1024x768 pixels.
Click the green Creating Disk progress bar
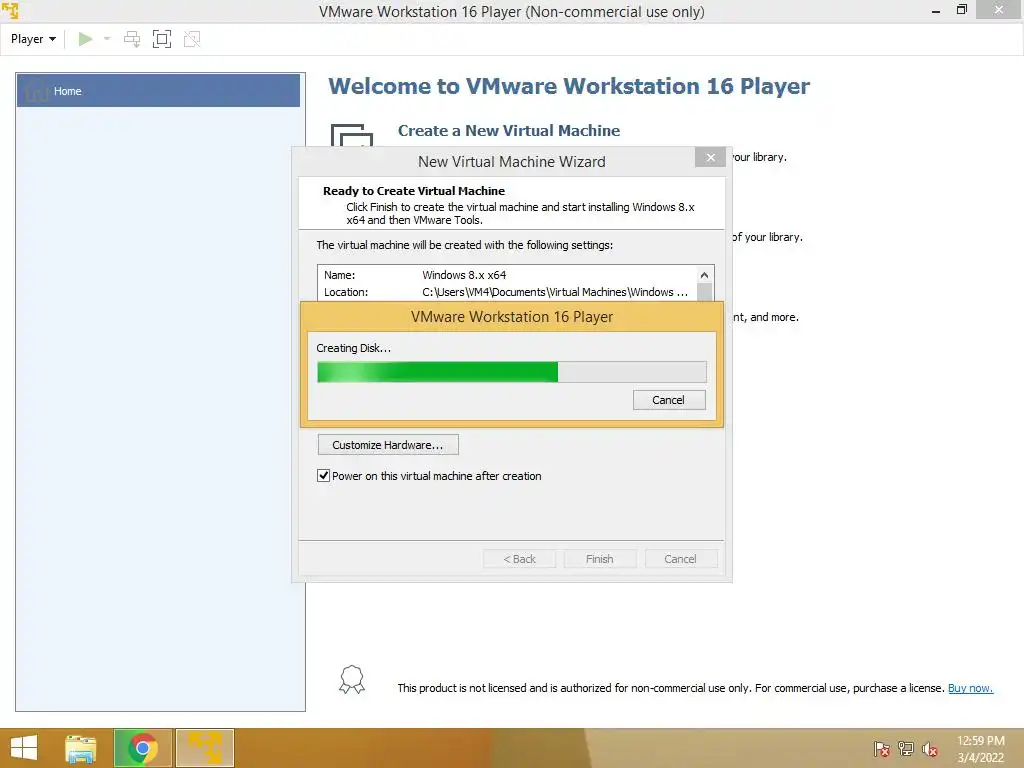pyautogui.click(x=511, y=372)
